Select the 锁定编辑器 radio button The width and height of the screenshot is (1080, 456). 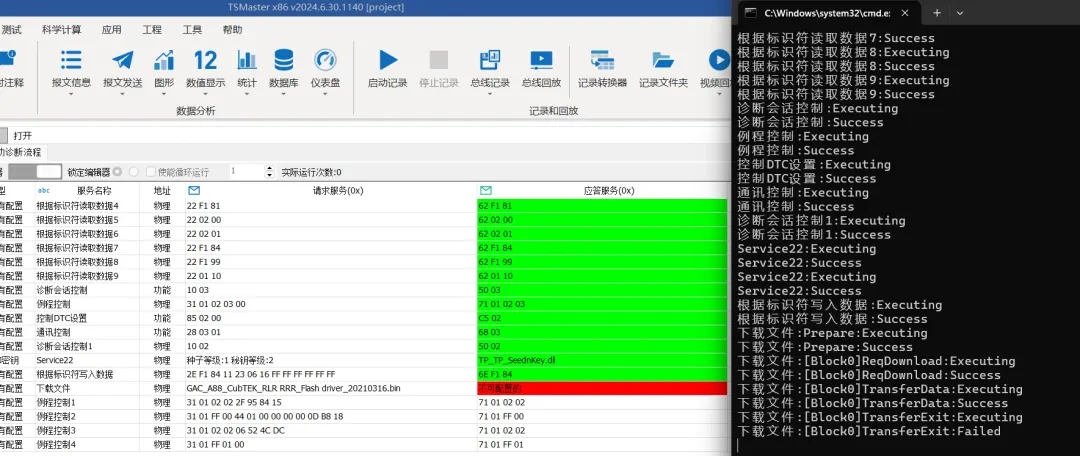pos(118,172)
